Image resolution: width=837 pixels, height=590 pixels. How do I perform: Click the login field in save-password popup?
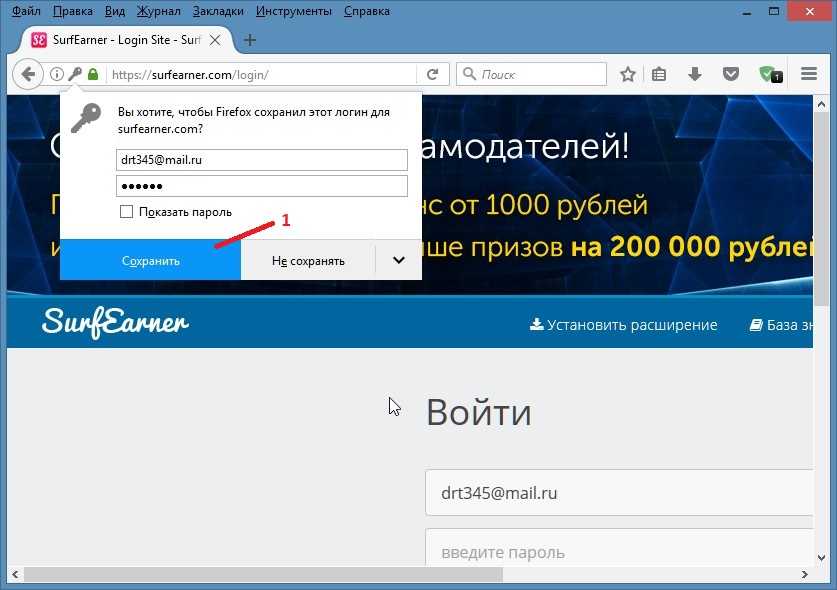tap(262, 160)
